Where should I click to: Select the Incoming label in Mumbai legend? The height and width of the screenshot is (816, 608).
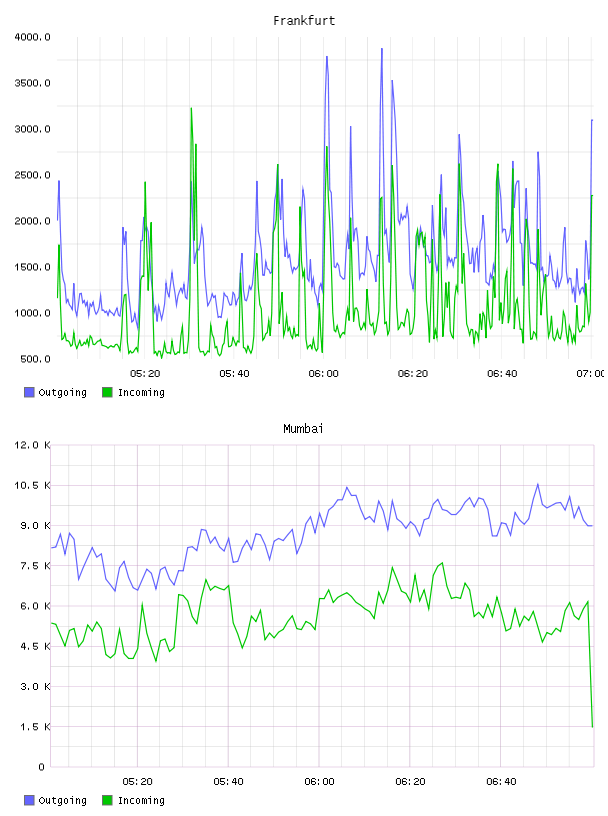(x=141, y=801)
